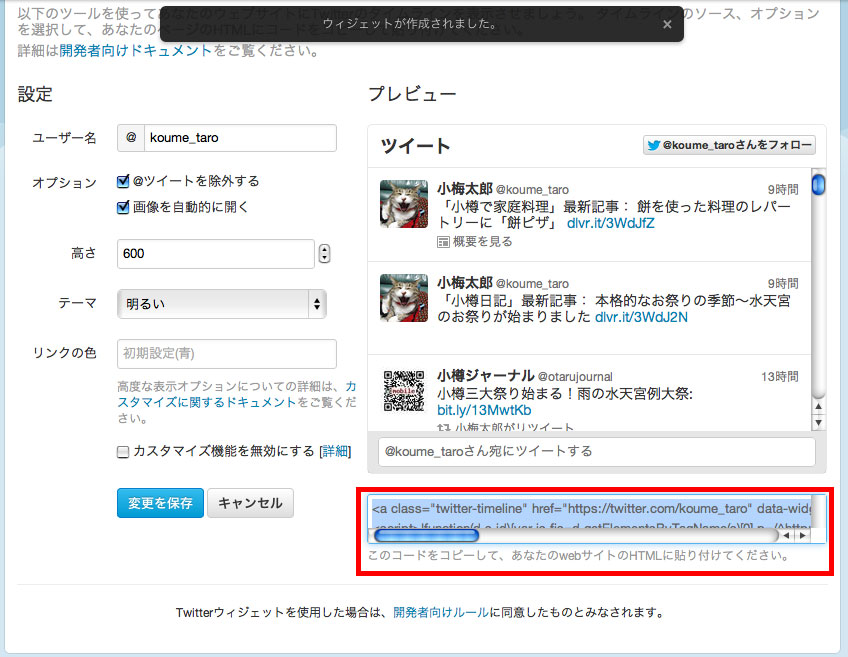This screenshot has width=848, height=657.
Task: Click the preview scrollbar's down arrow
Action: (x=819, y=422)
